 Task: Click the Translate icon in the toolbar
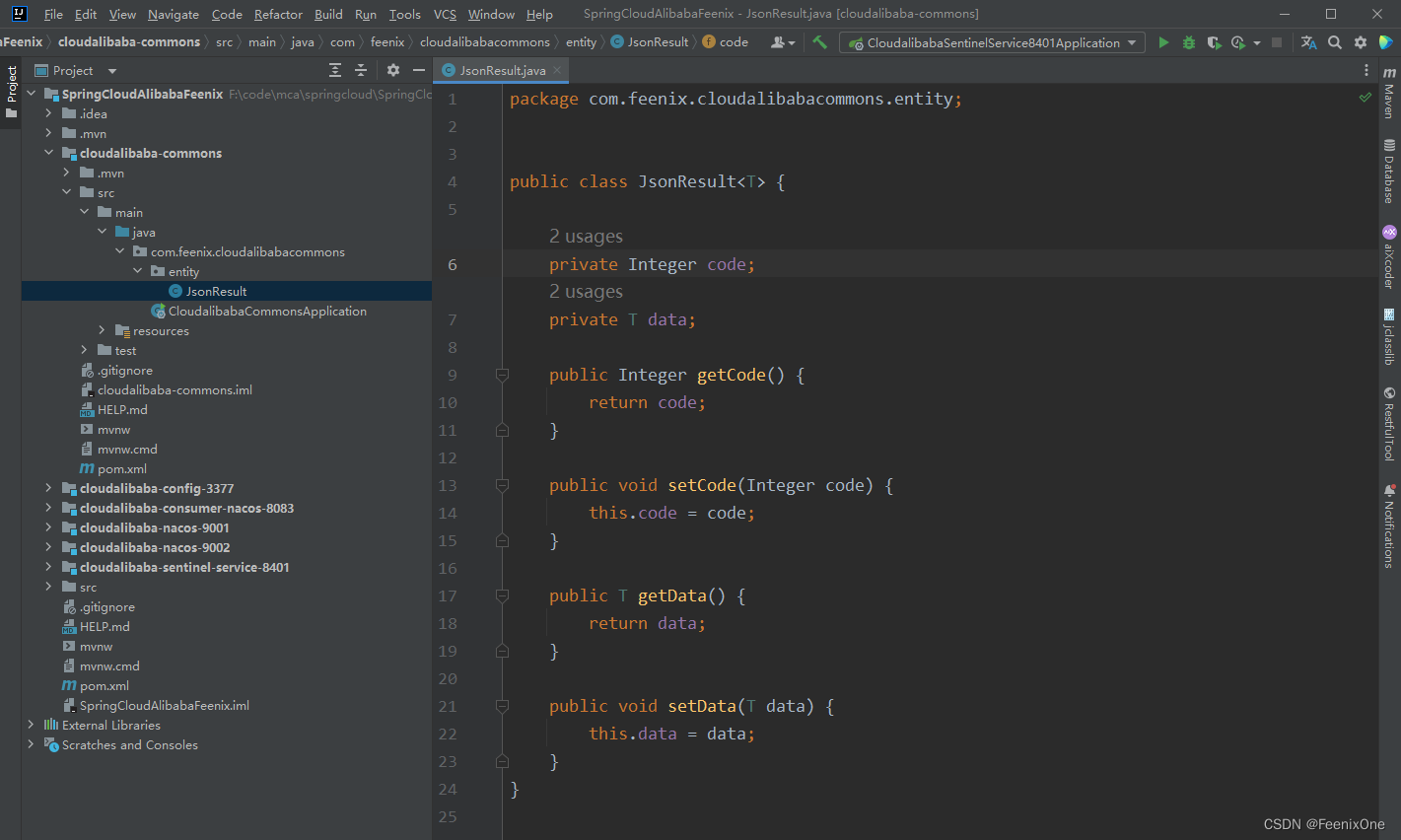(1308, 42)
